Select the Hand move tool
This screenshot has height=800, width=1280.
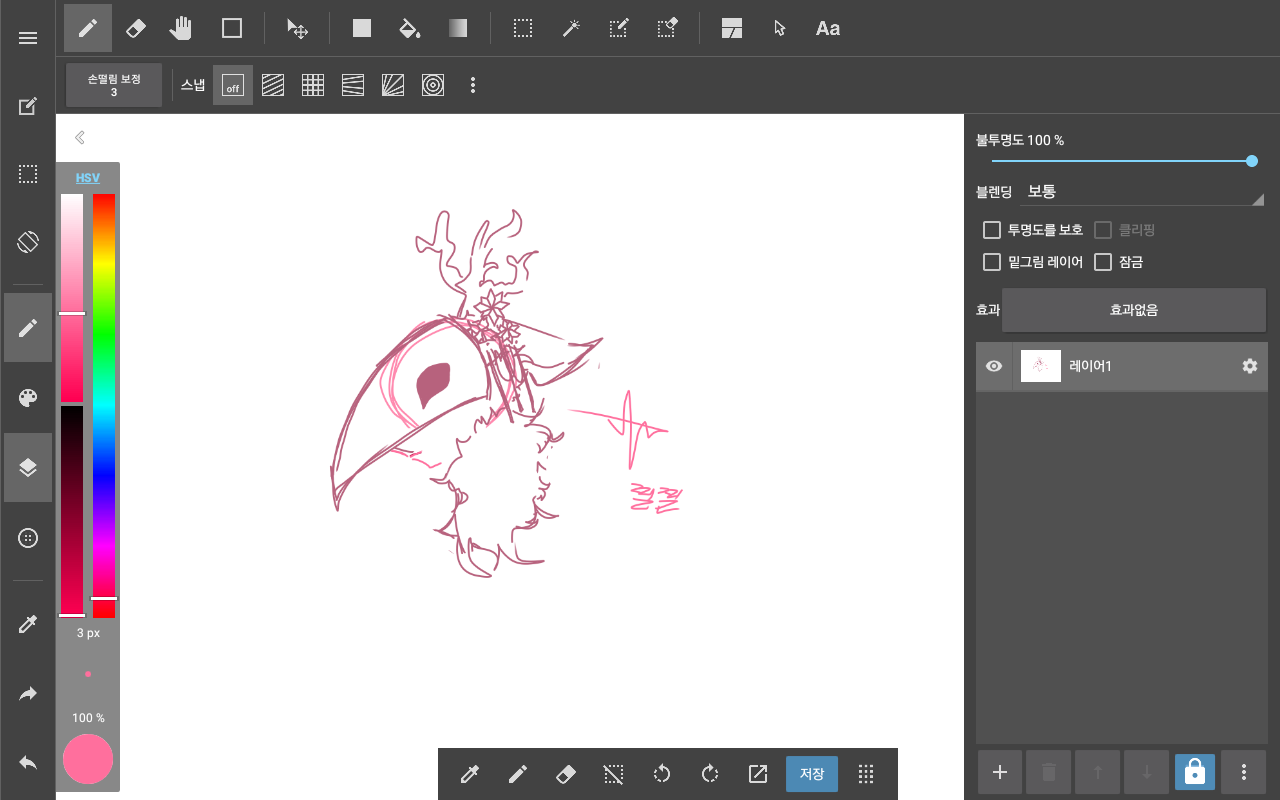(x=181, y=28)
